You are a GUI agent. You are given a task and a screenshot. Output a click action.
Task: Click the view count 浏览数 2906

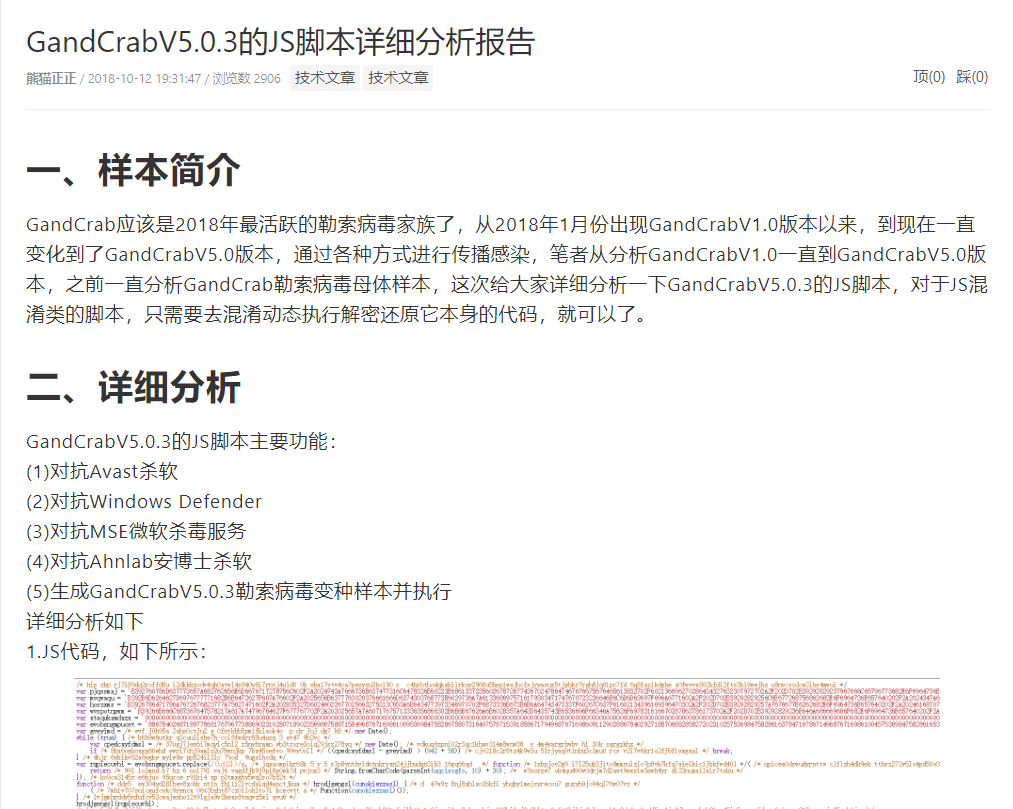click(x=247, y=79)
